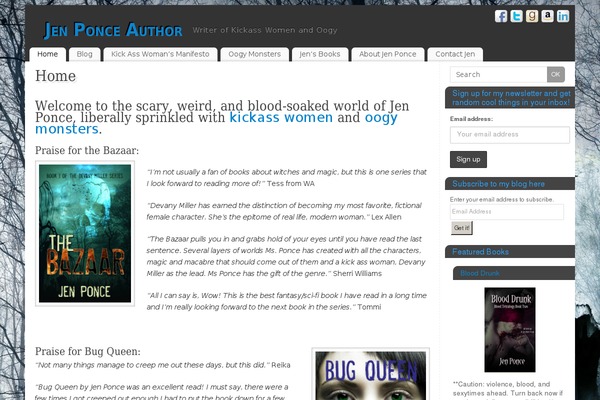Click the Lex Allen review quote

284,211
